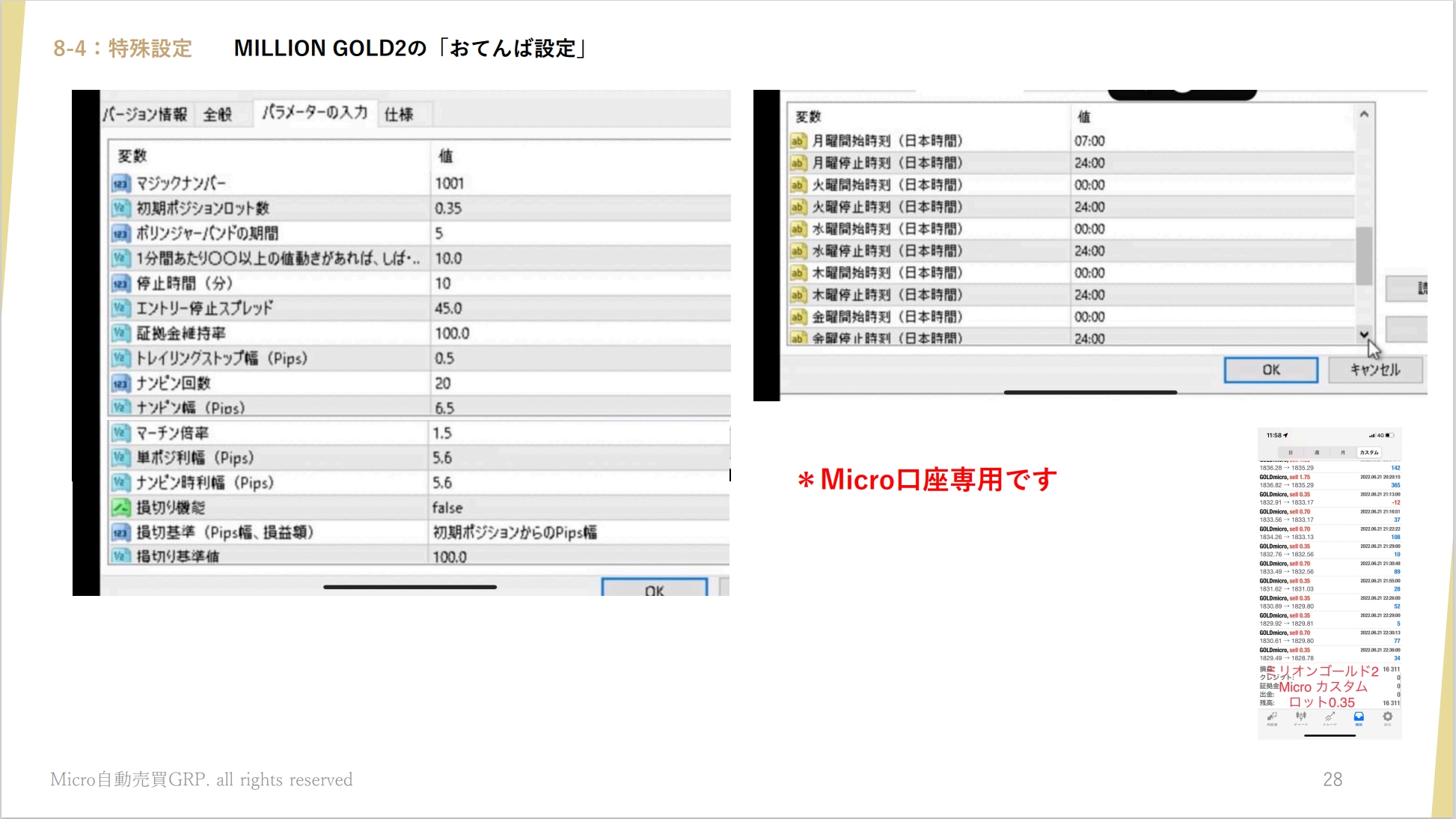The height and width of the screenshot is (819, 1456).
Task: Click the icon beside 停止時間（分） row
Action: tap(120, 284)
